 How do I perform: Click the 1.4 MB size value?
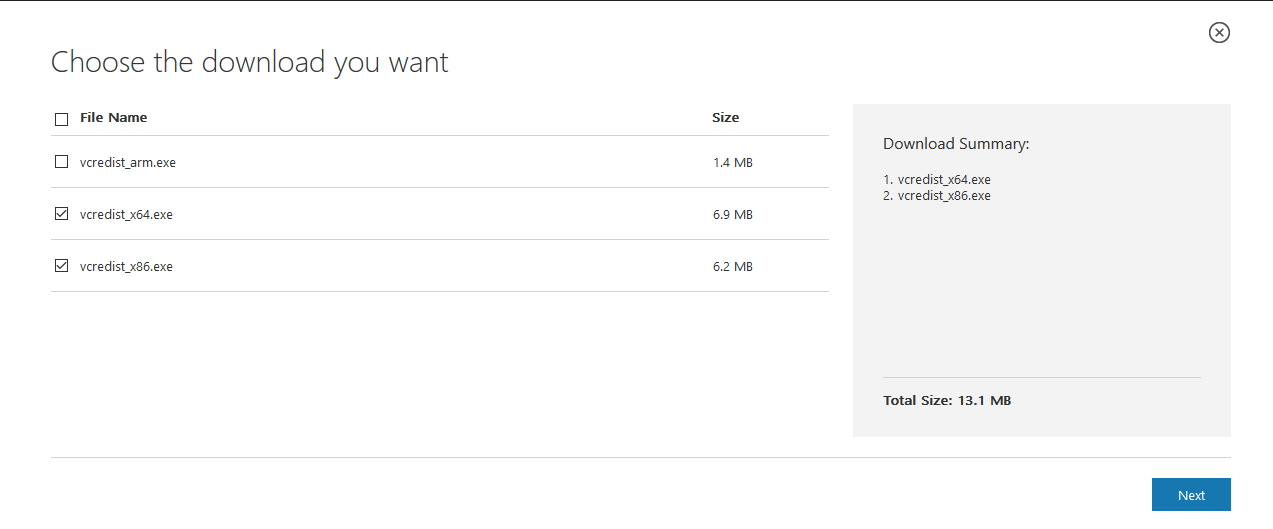tap(732, 162)
